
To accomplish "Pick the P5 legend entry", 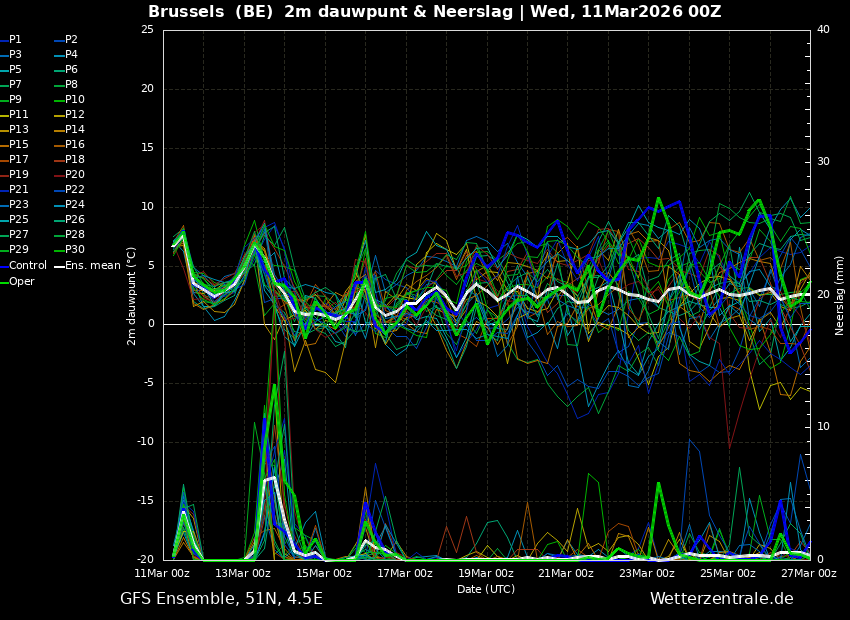I will click(x=11, y=69).
